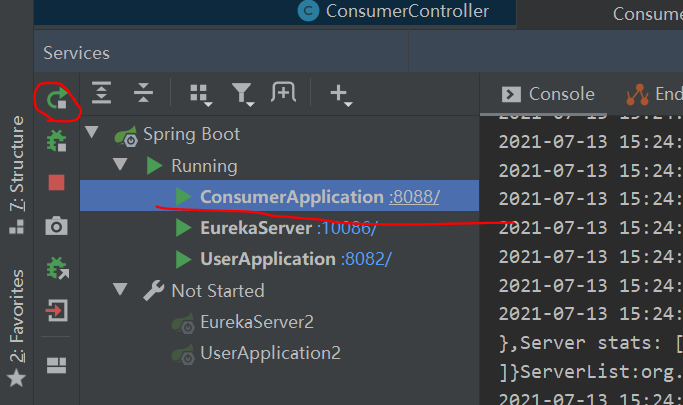Click the Open in New Tab icon
Viewport: 683px width, 405px height.
click(284, 92)
